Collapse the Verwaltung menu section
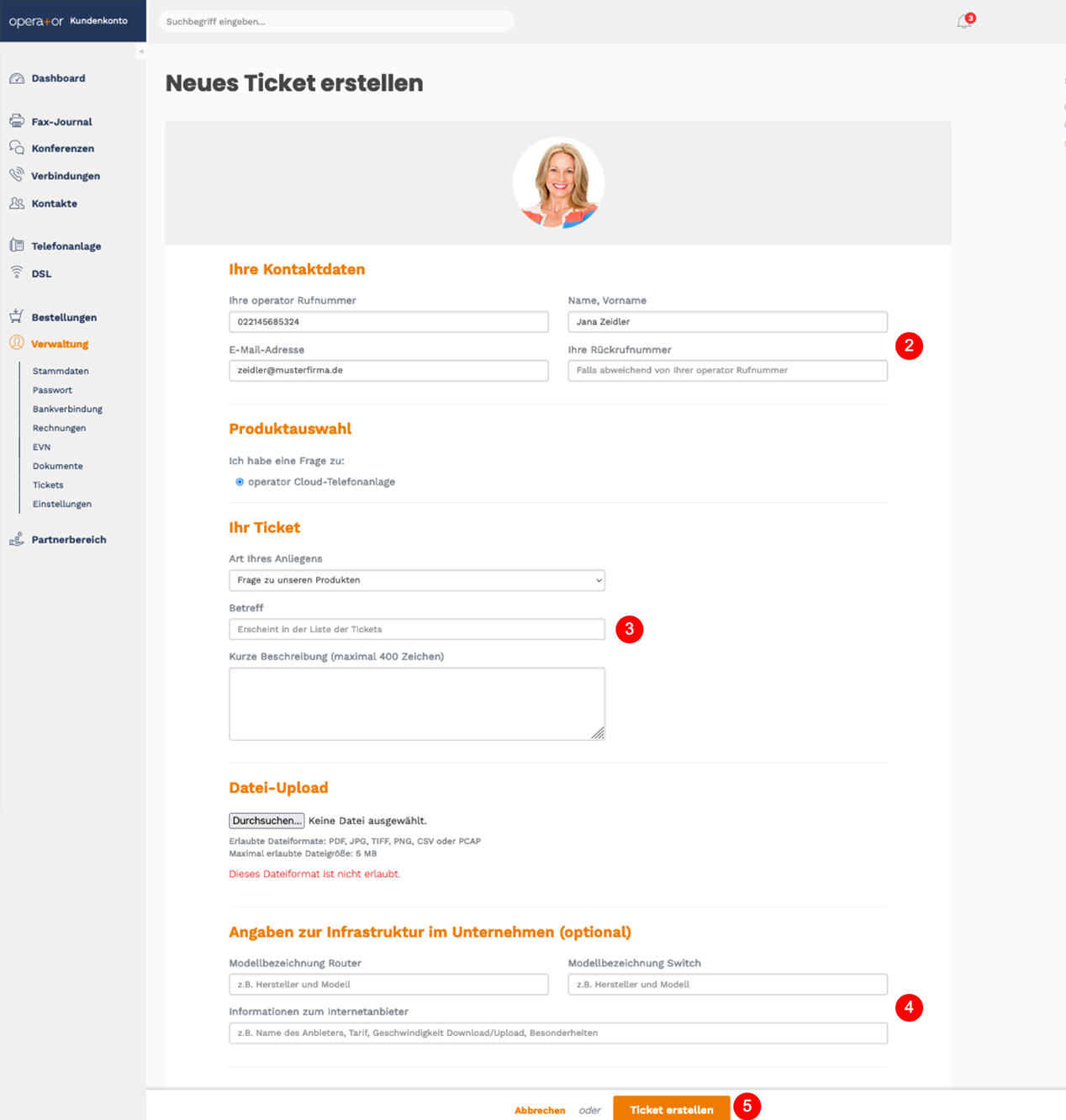 (x=60, y=344)
